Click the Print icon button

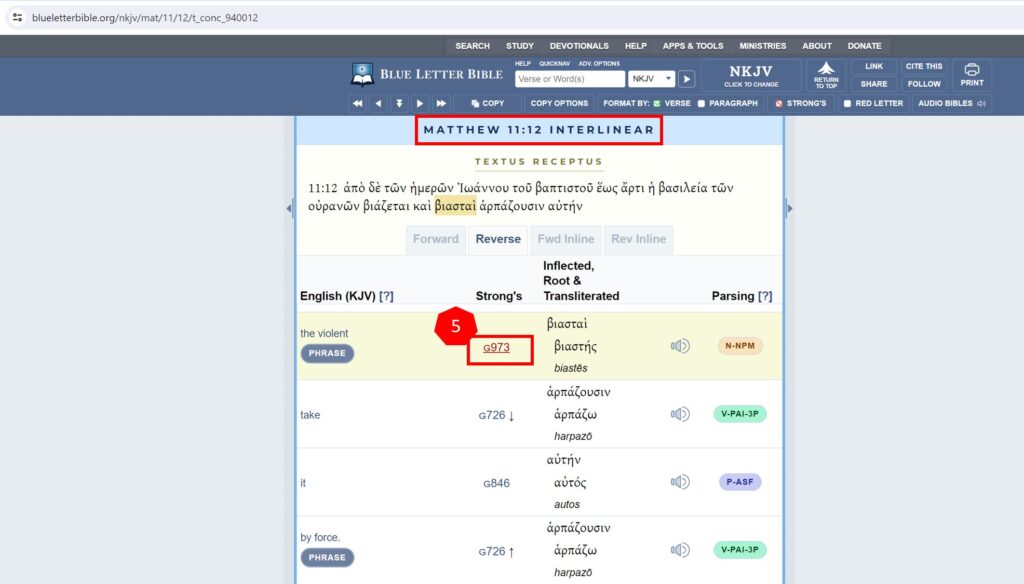(971, 75)
